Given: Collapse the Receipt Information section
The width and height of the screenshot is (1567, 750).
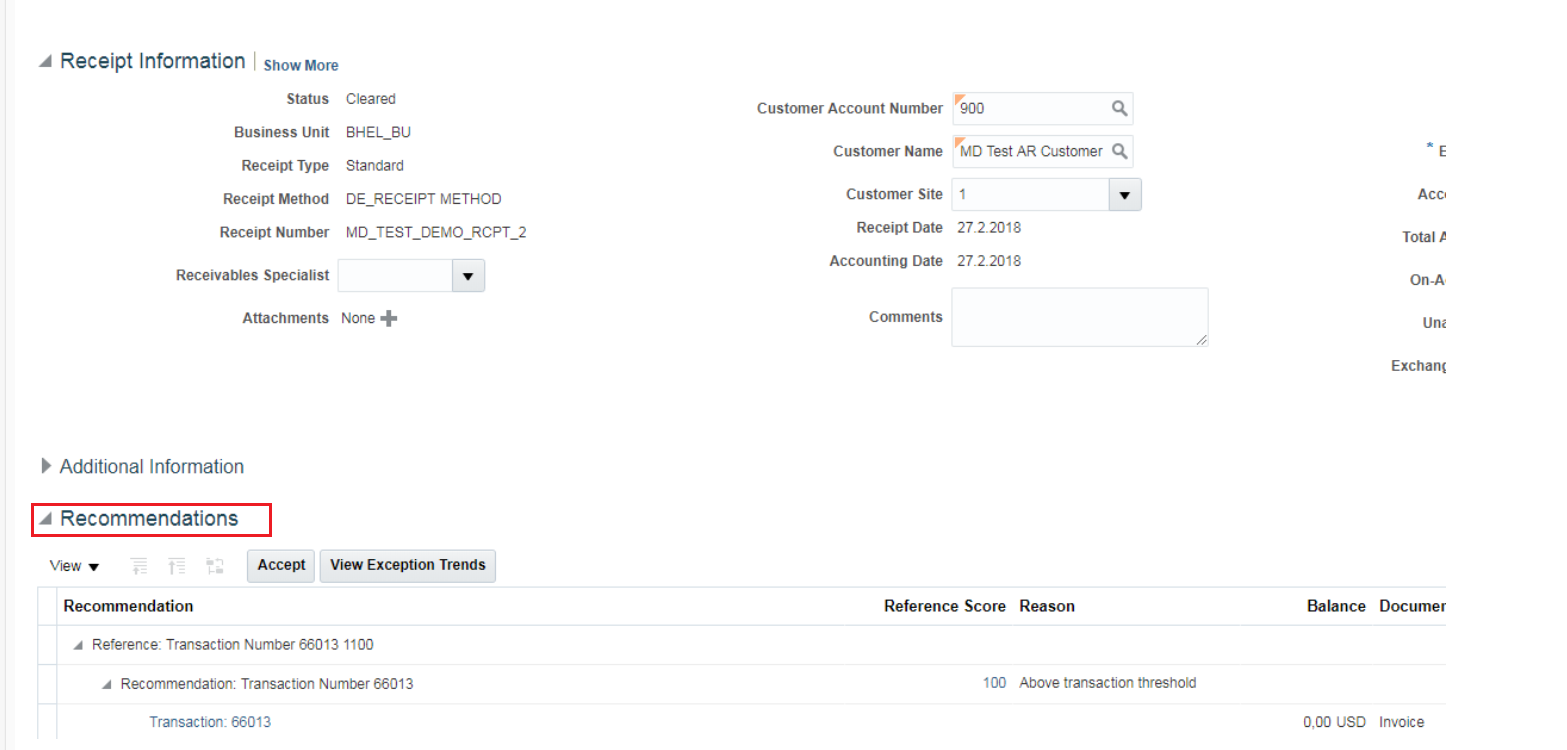Looking at the screenshot, I should (x=43, y=60).
